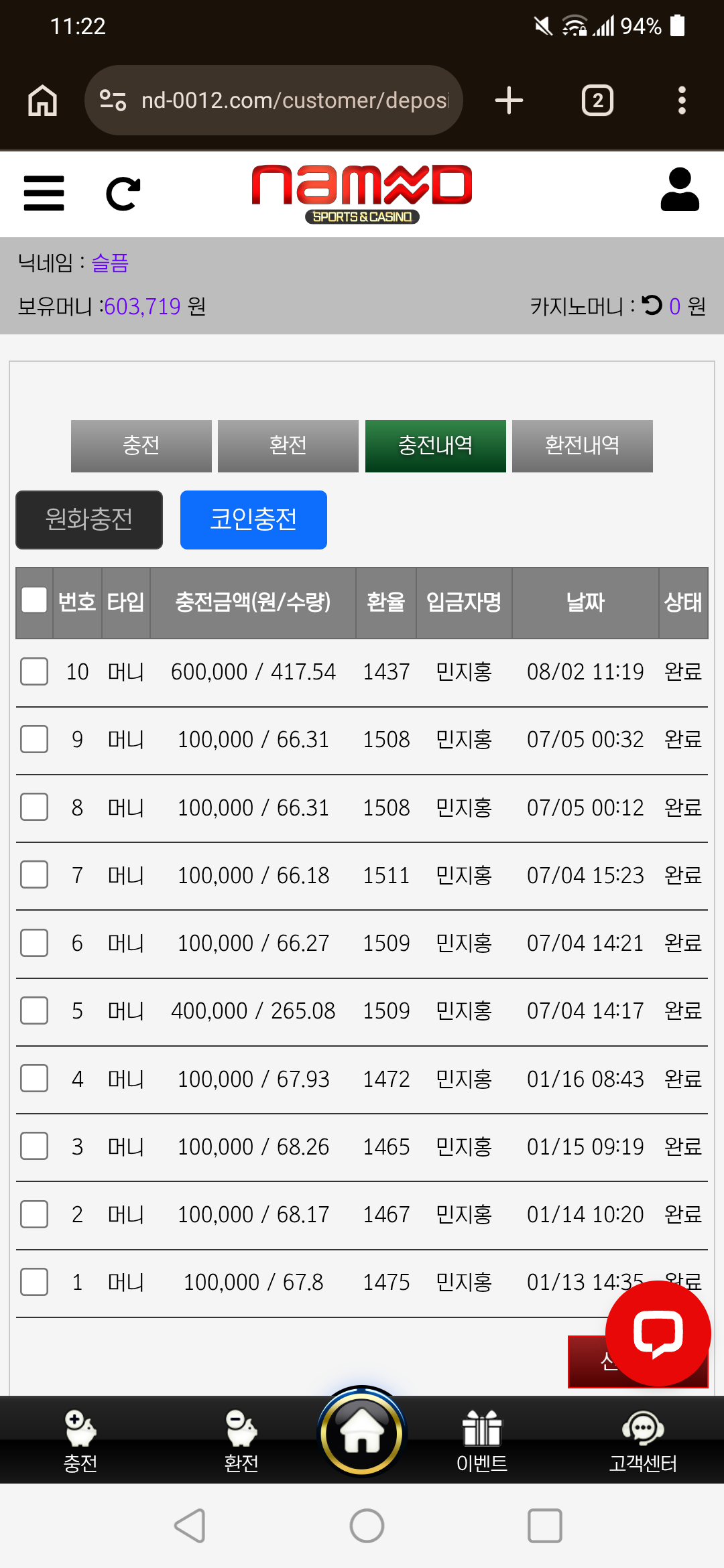Open the red live chat bubble

[x=658, y=1333]
